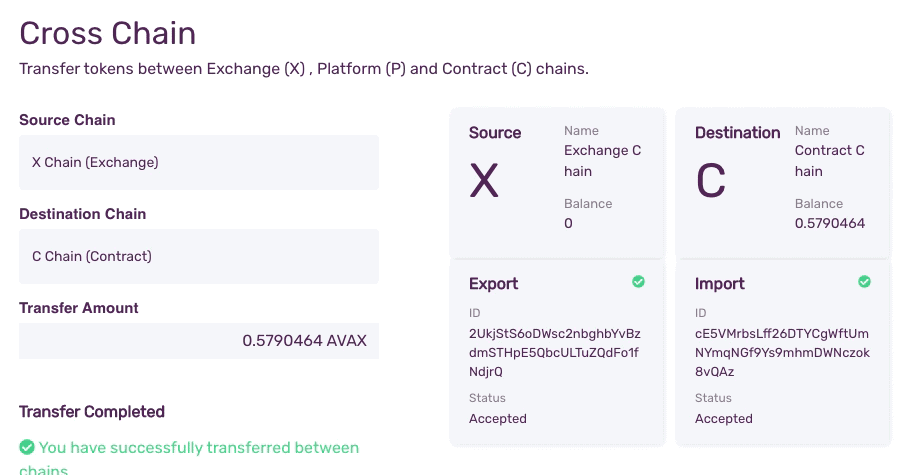Click the large C destination chain symbol
Viewport: 906px width, 475px height.
710,181
